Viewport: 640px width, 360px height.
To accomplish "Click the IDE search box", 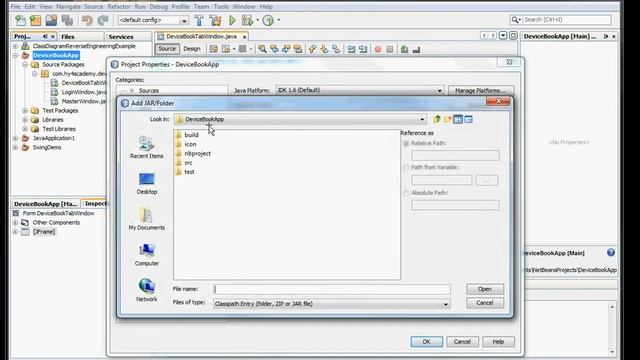I will pos(560,20).
